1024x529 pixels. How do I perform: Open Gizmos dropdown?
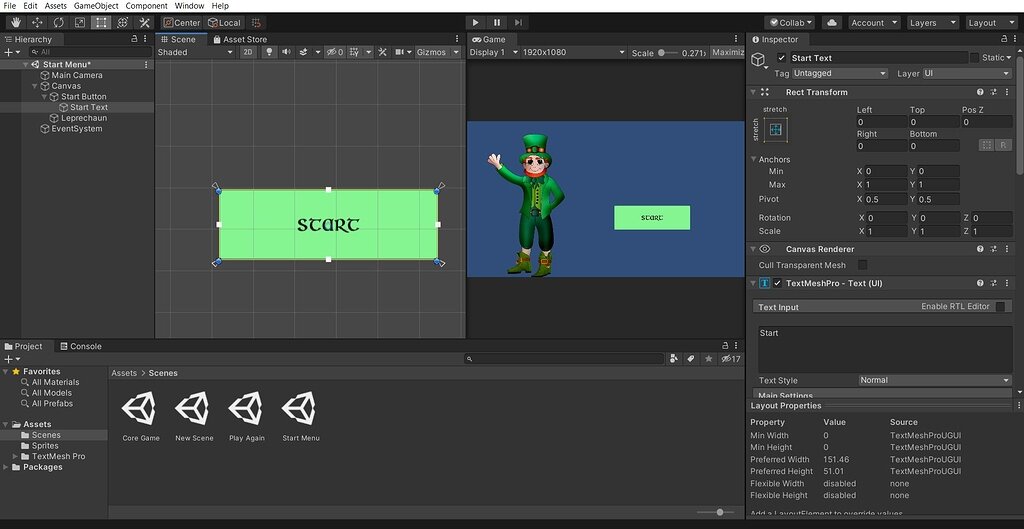click(x=438, y=52)
